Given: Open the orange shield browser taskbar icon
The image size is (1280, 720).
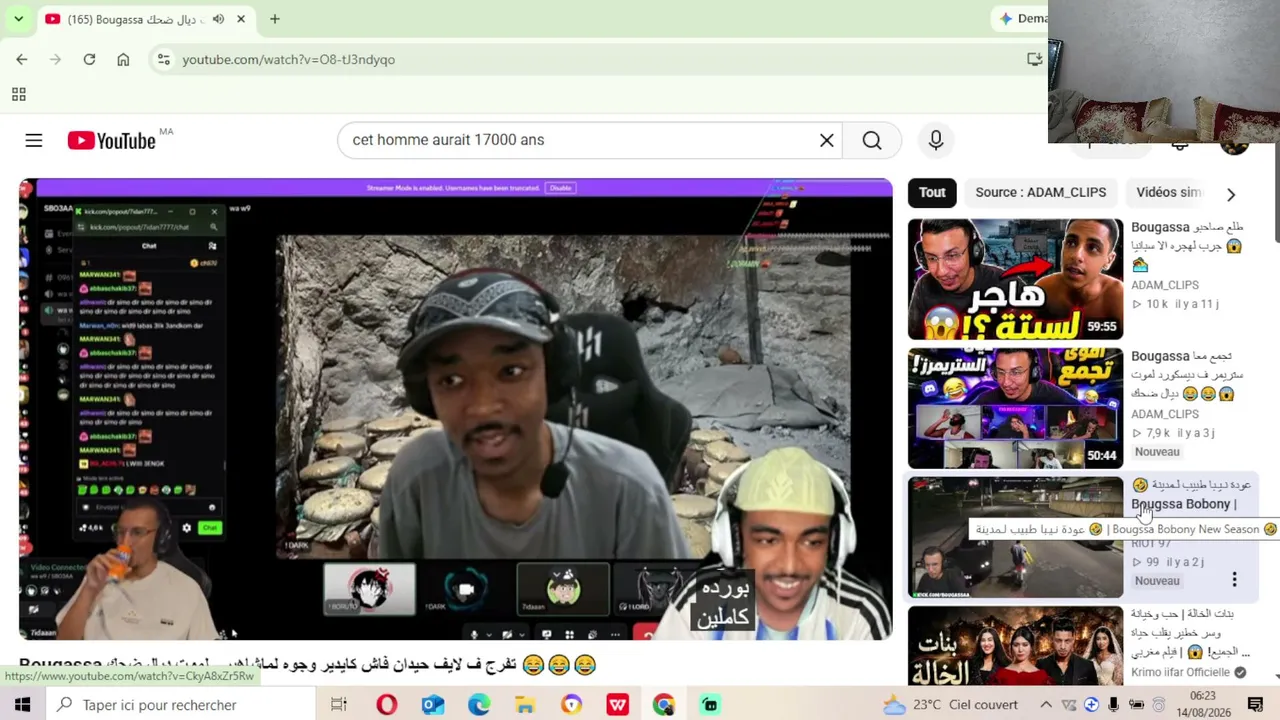Looking at the screenshot, I should [571, 705].
